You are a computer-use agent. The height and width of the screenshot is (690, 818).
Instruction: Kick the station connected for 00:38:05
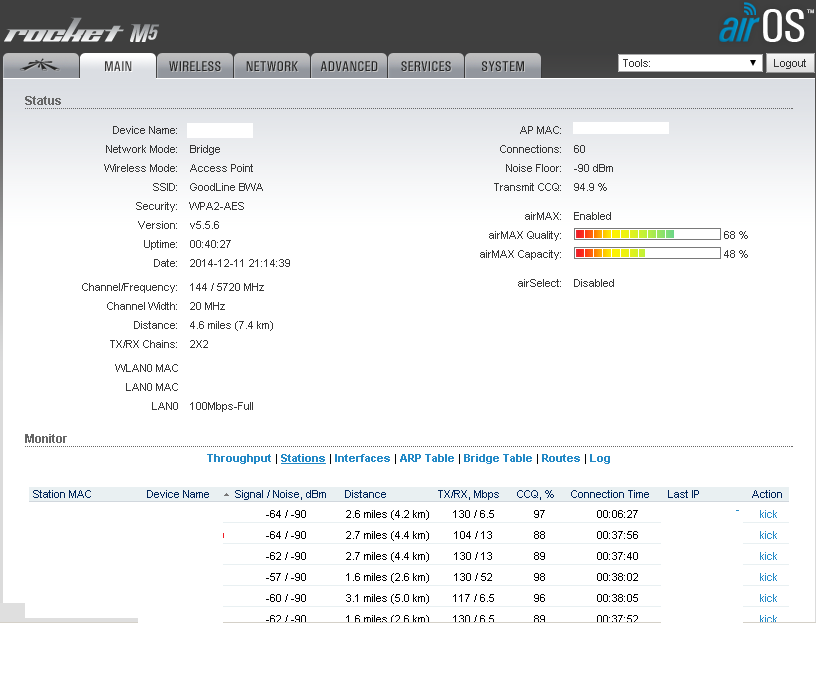point(768,598)
